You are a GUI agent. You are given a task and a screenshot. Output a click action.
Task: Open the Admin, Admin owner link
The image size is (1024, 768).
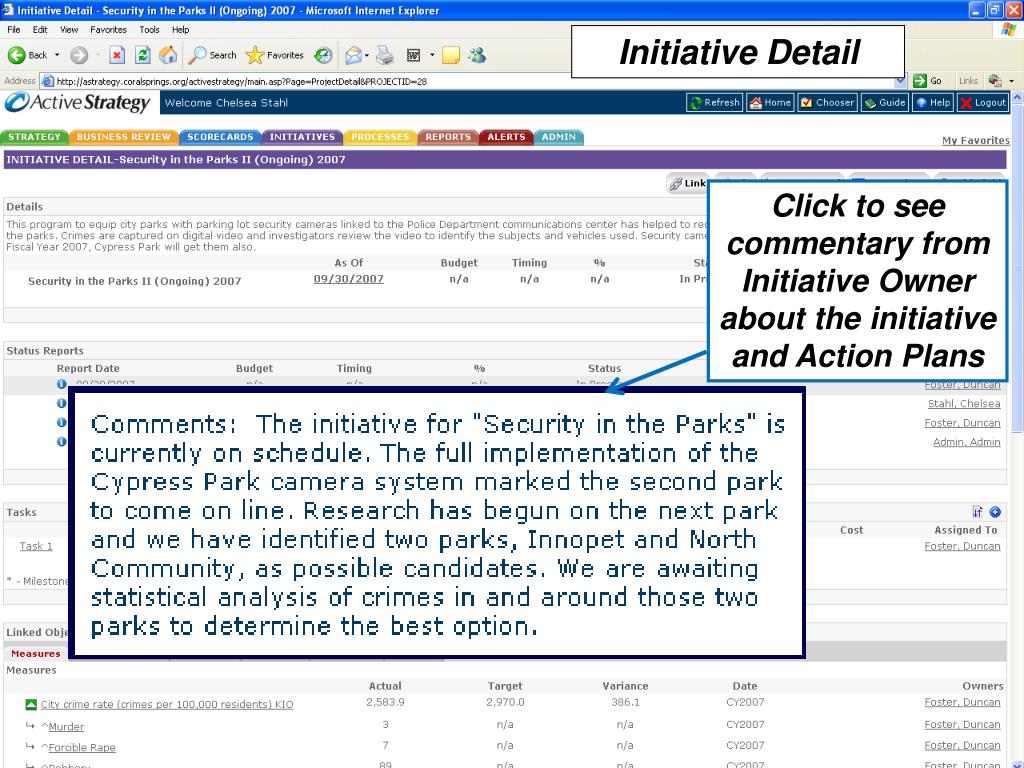[x=967, y=442]
